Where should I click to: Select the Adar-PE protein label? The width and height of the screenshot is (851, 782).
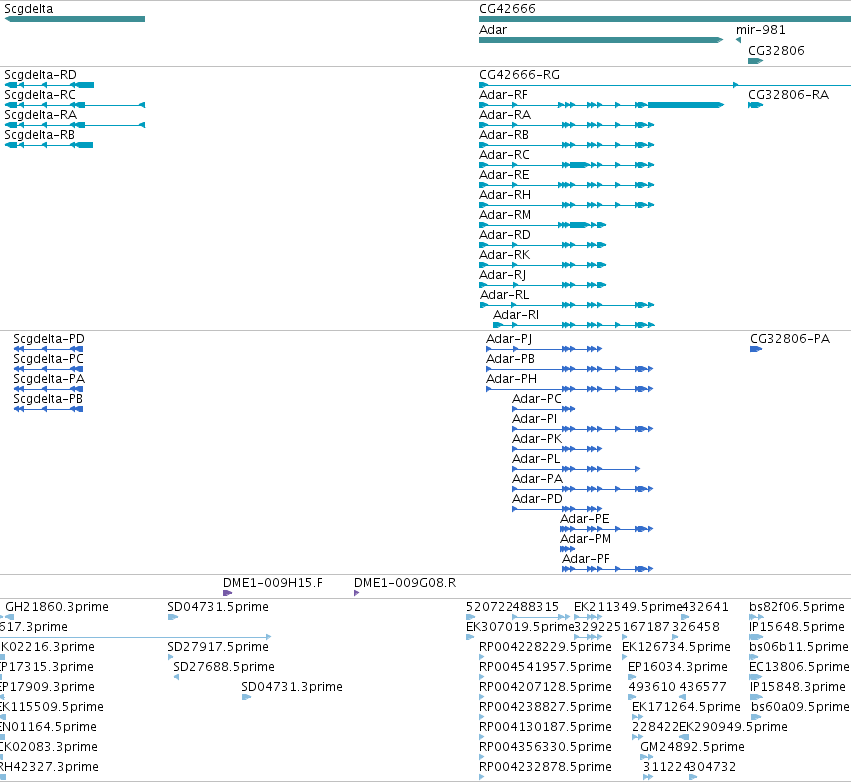coord(585,519)
